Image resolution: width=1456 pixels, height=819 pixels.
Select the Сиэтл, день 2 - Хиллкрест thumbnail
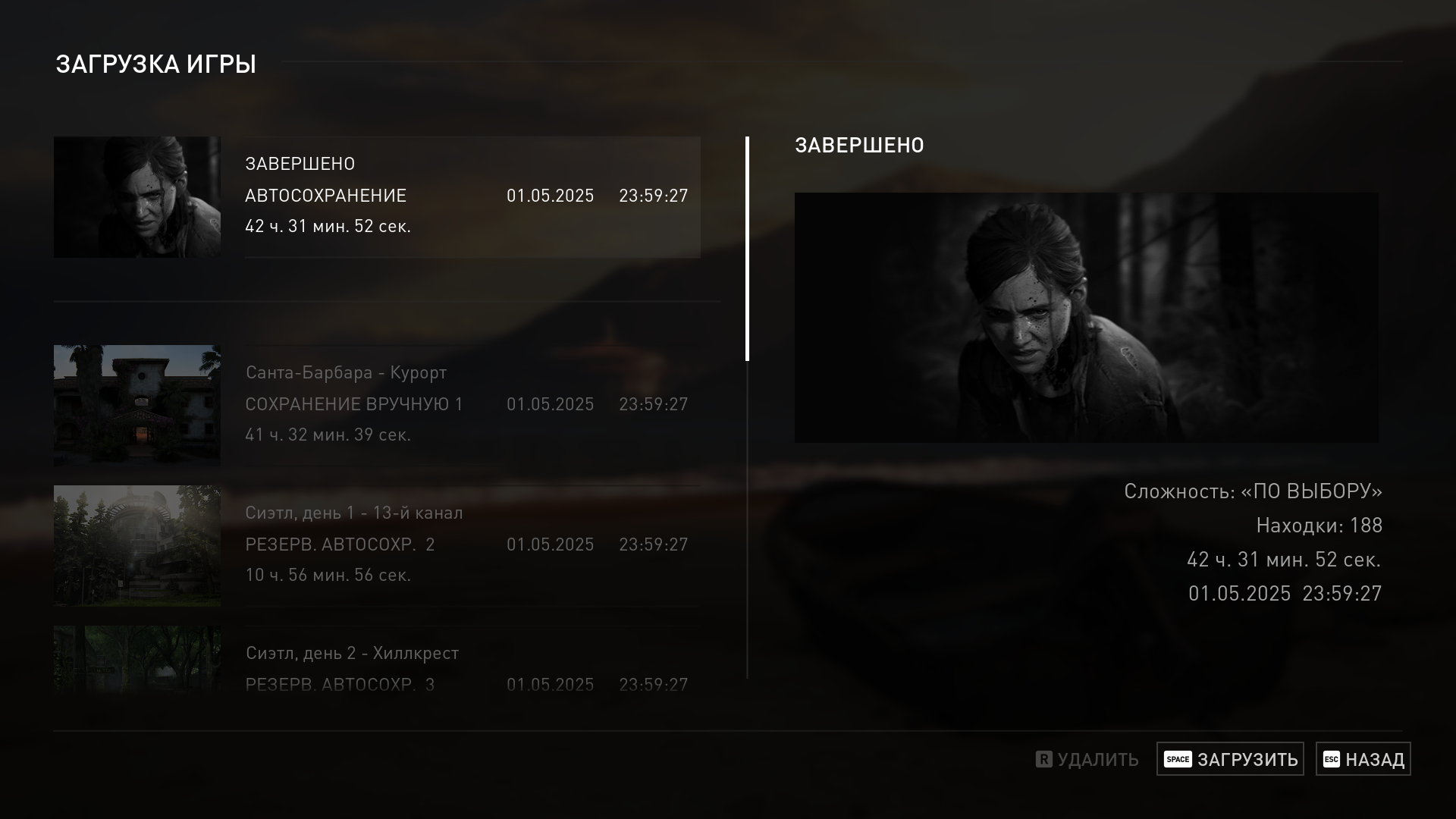137,660
